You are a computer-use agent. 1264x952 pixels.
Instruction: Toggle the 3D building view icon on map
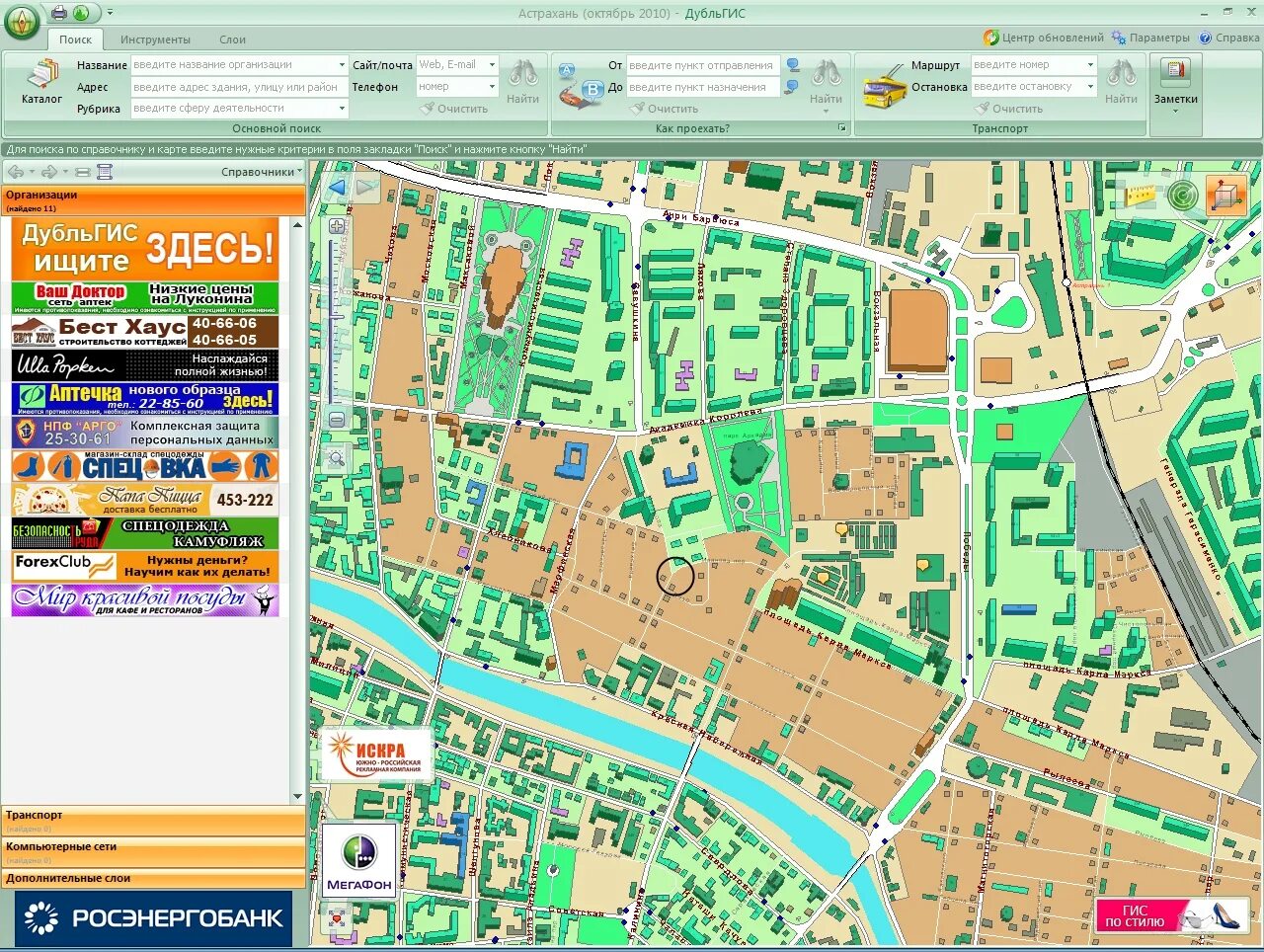click(1226, 196)
